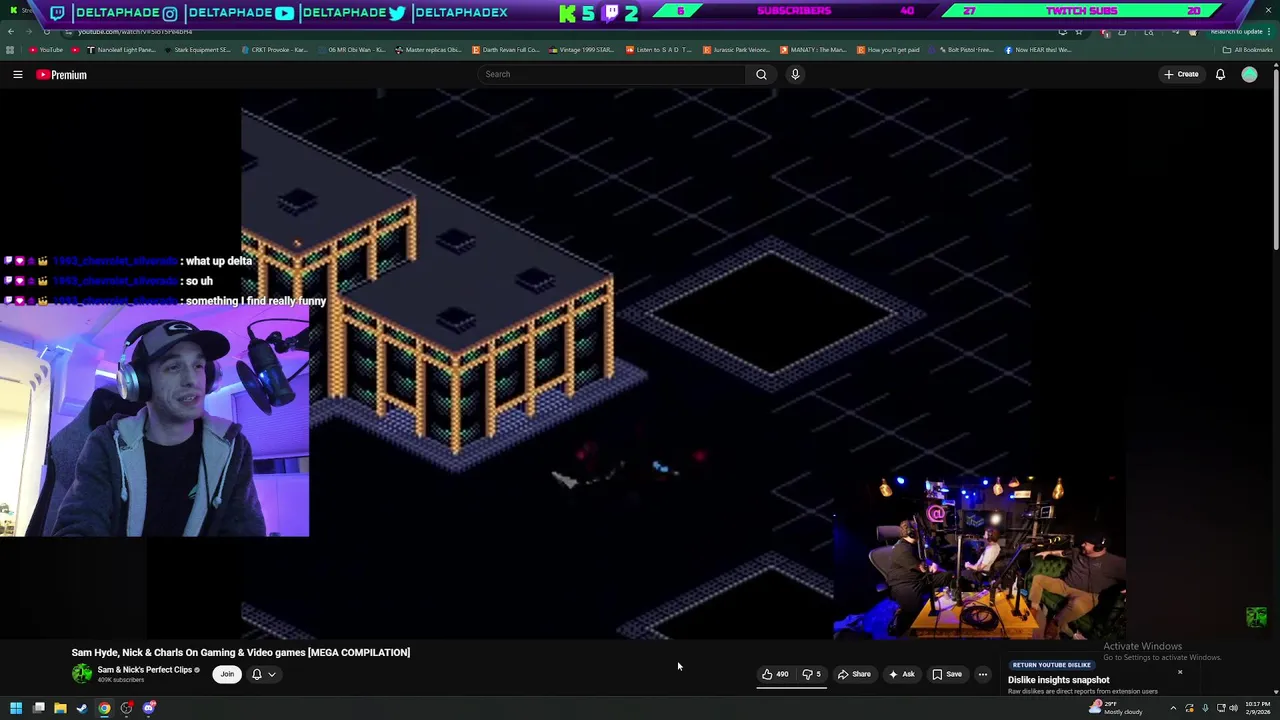Open the Now HEAR this bookmark
The height and width of the screenshot is (720, 1280).
(x=1039, y=50)
